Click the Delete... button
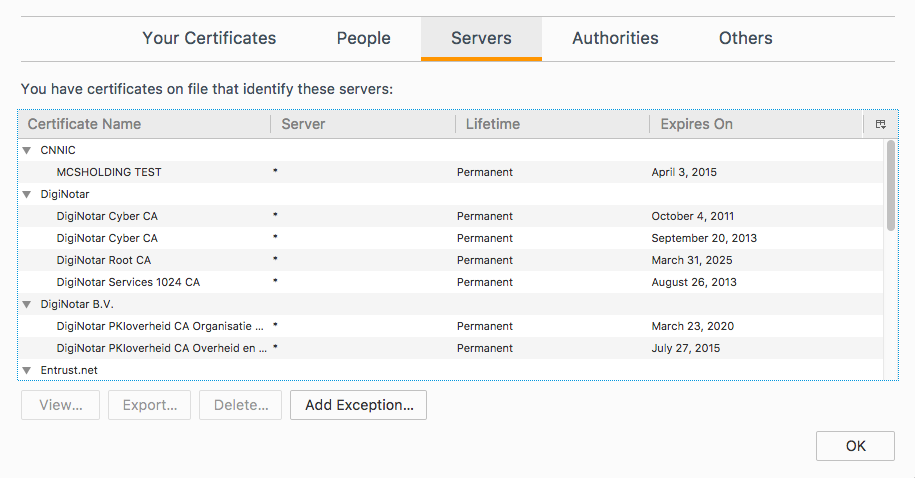This screenshot has width=915, height=478. click(x=240, y=405)
